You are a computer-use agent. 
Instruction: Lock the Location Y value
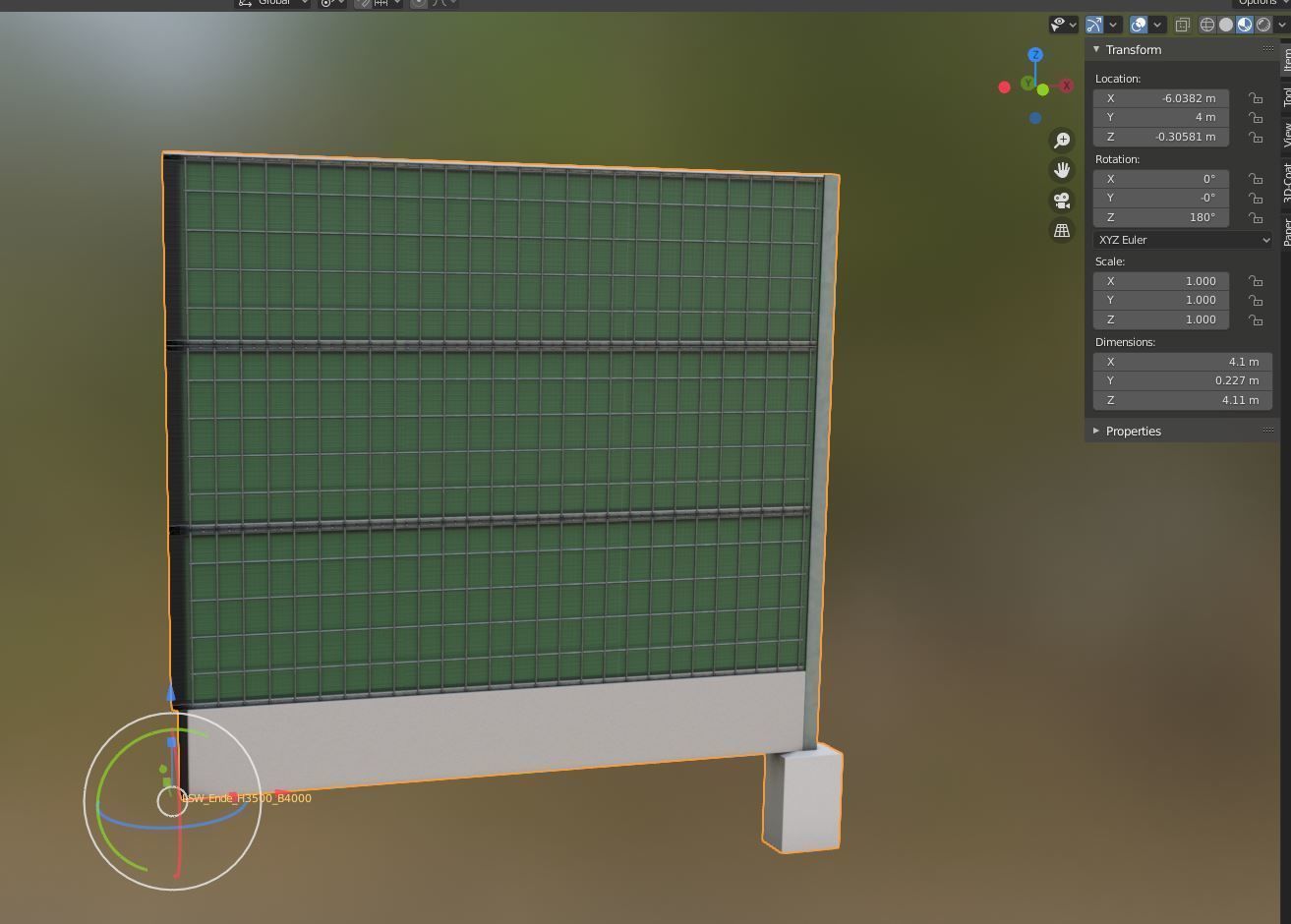tap(1256, 117)
